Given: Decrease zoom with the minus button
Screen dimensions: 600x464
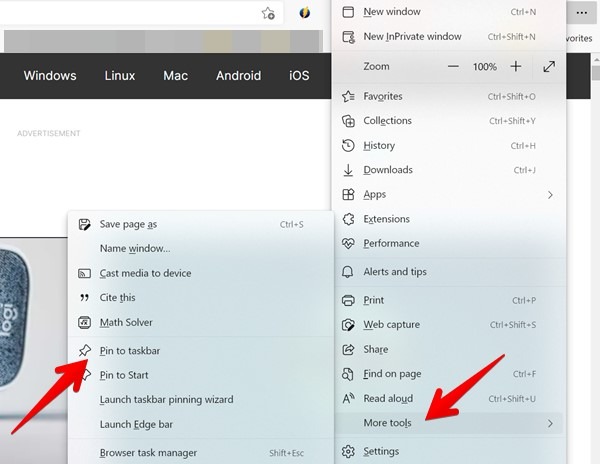Looking at the screenshot, I should tap(453, 67).
